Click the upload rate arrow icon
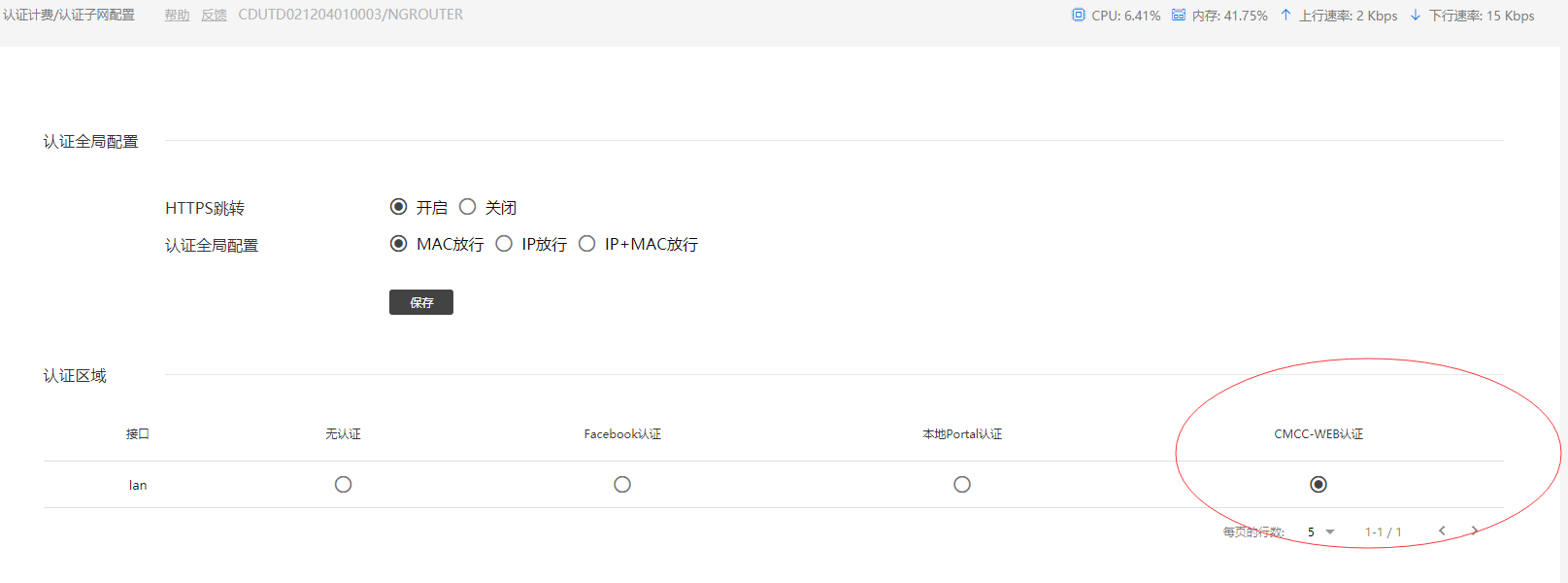 coord(1285,16)
